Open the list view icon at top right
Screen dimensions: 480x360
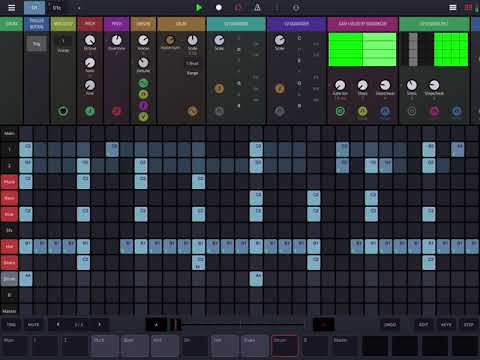point(453,7)
